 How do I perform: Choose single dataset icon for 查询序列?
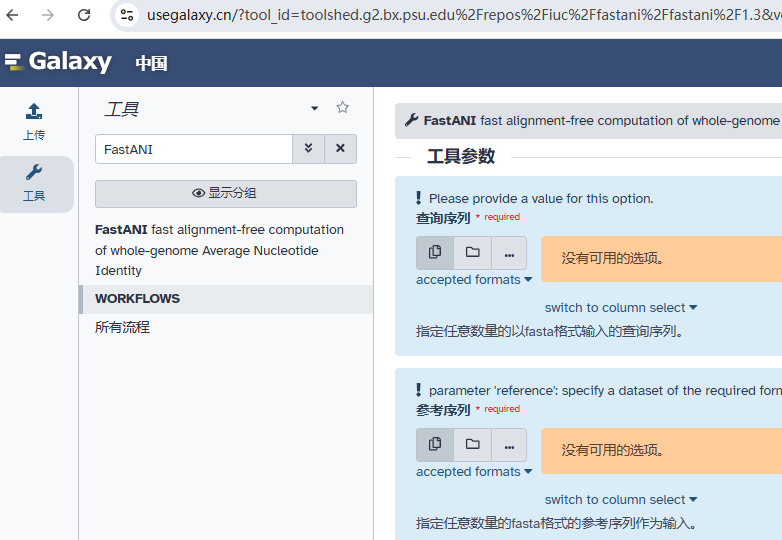coord(435,252)
